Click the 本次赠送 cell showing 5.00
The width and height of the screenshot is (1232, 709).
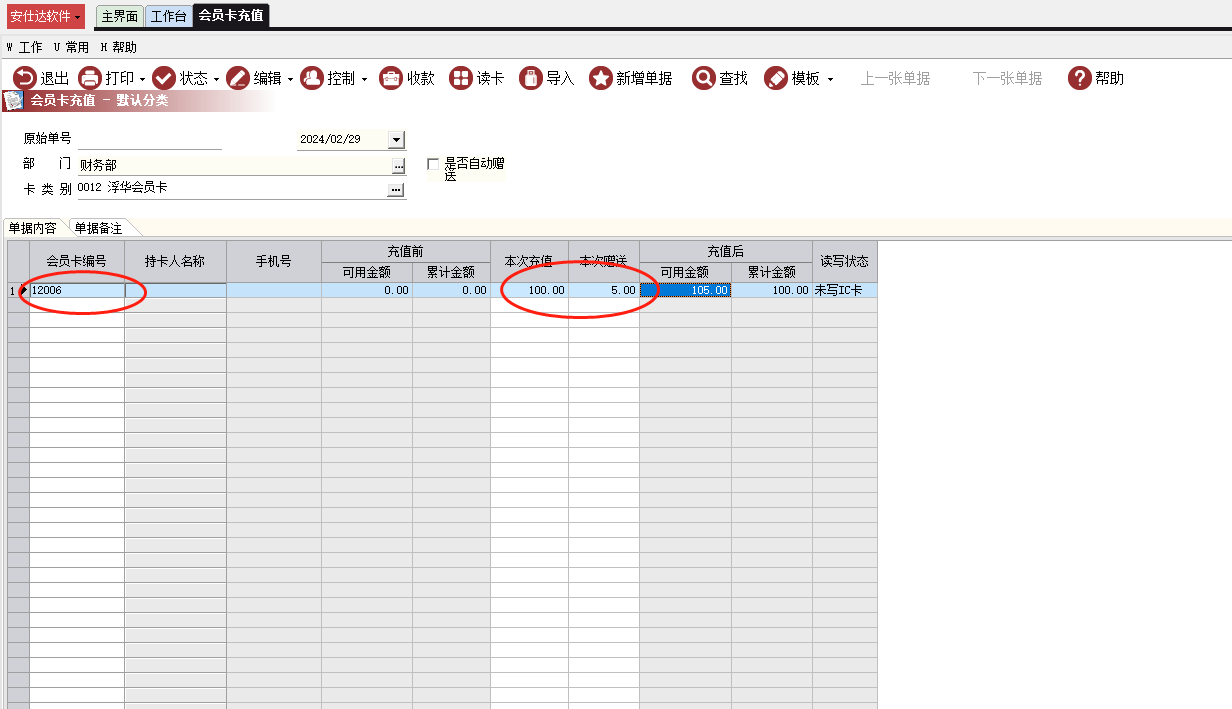604,290
